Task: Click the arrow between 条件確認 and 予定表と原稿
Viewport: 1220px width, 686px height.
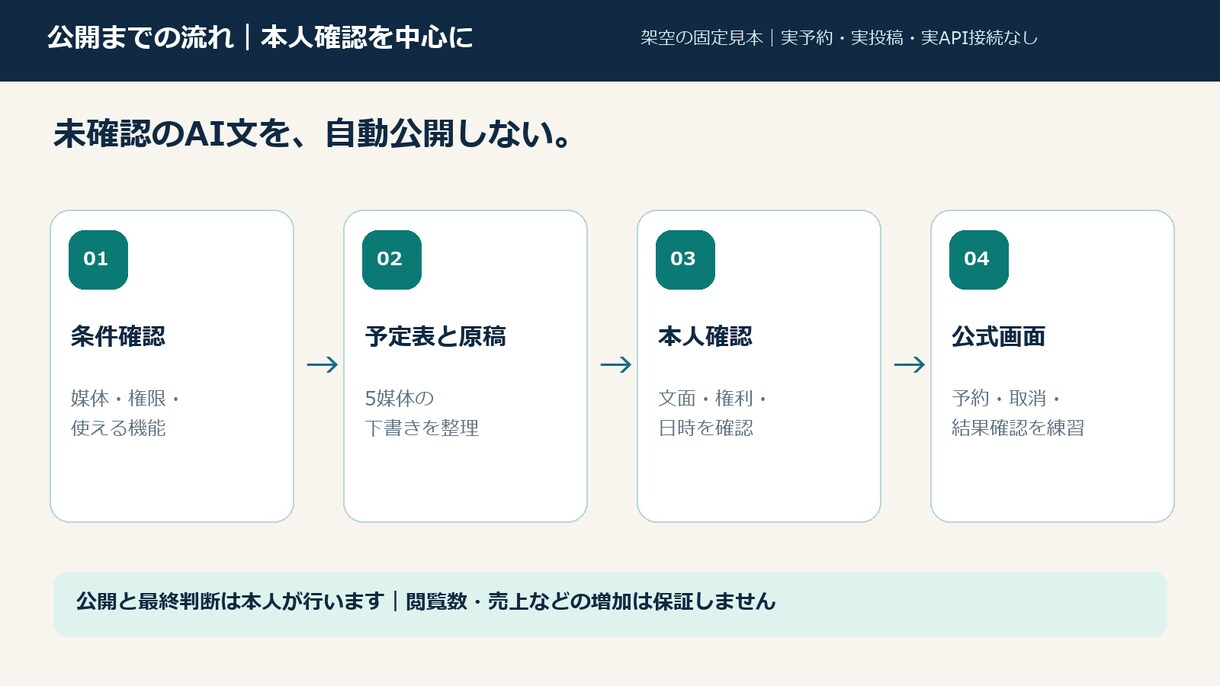Action: pyautogui.click(x=322, y=365)
